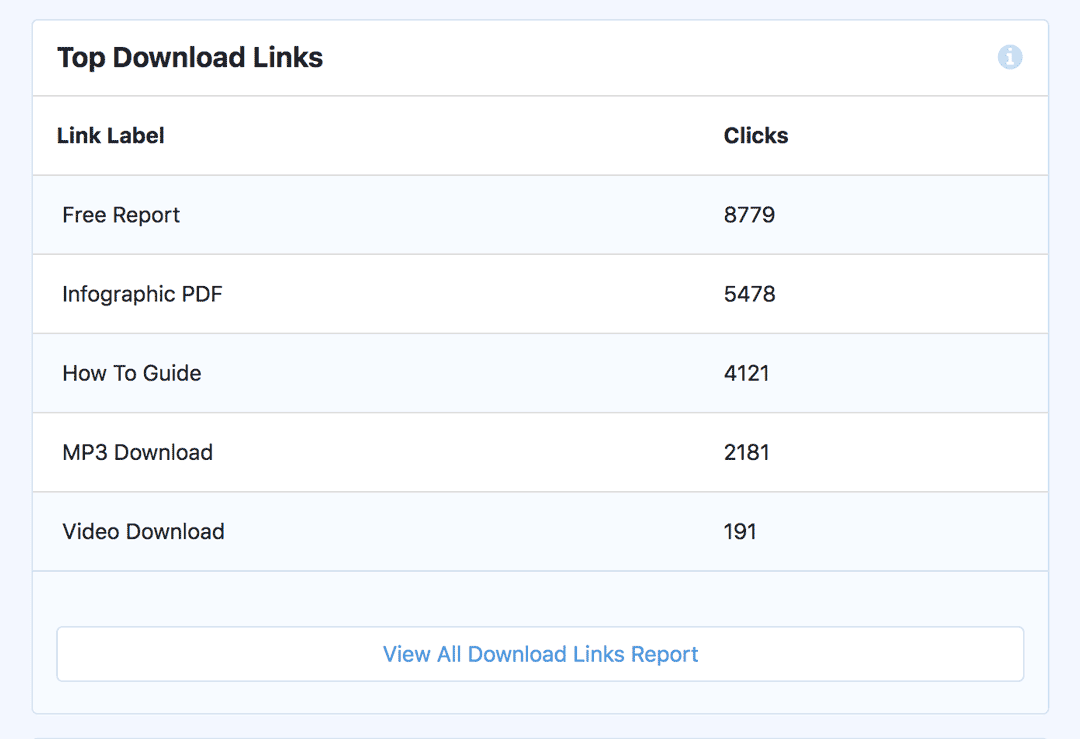Click the Link Label column header
1080x739 pixels.
click(x=110, y=135)
